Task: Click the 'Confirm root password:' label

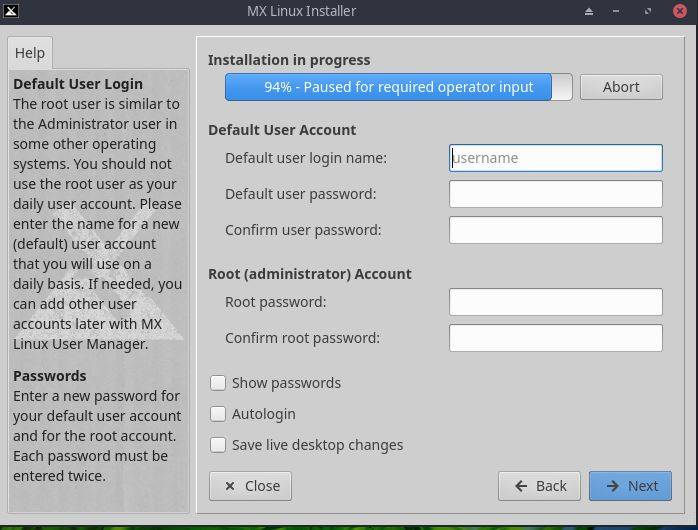Action: point(302,338)
